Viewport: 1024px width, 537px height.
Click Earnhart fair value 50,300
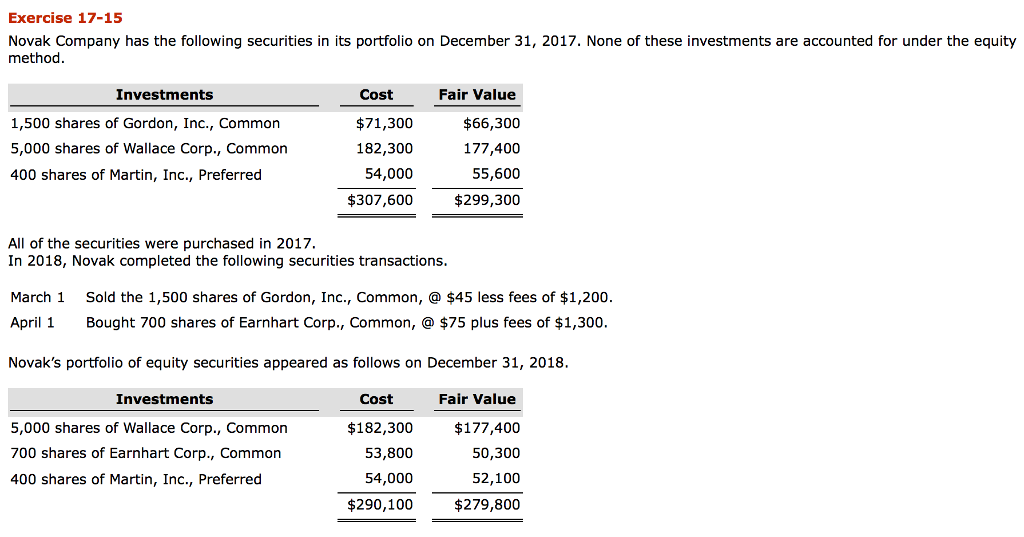pos(496,453)
